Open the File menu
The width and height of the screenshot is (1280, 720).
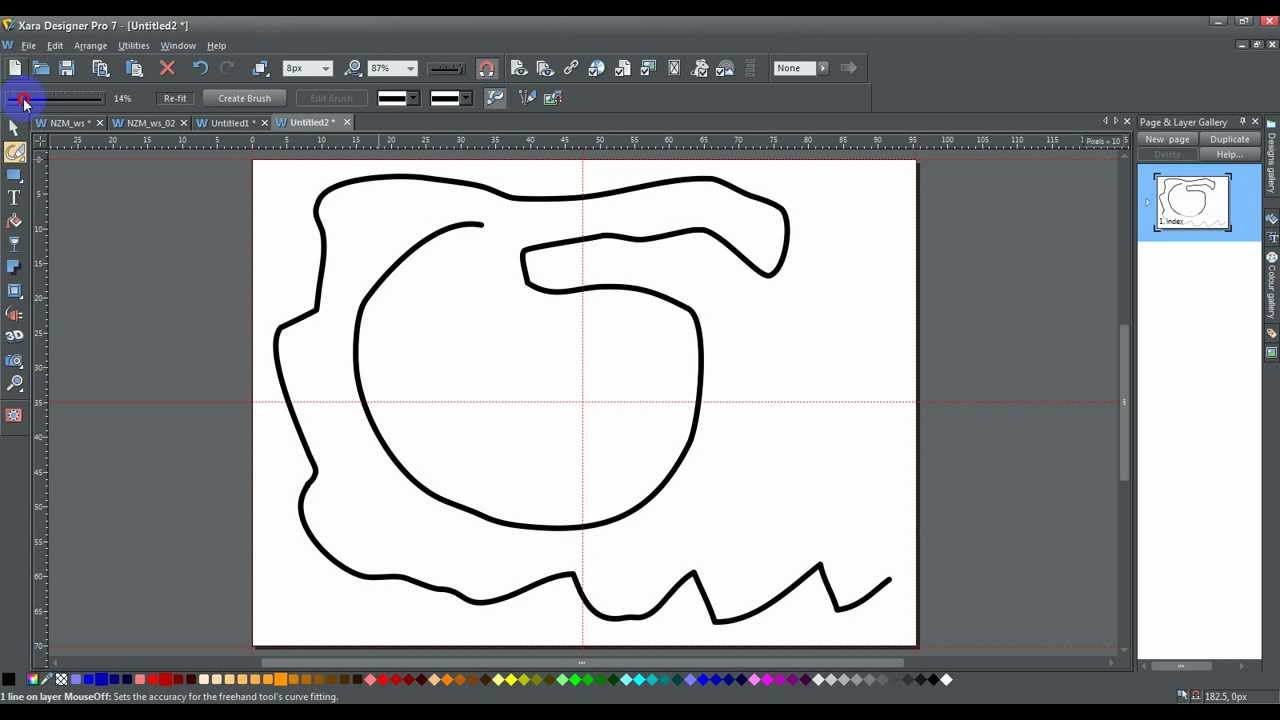pos(28,45)
